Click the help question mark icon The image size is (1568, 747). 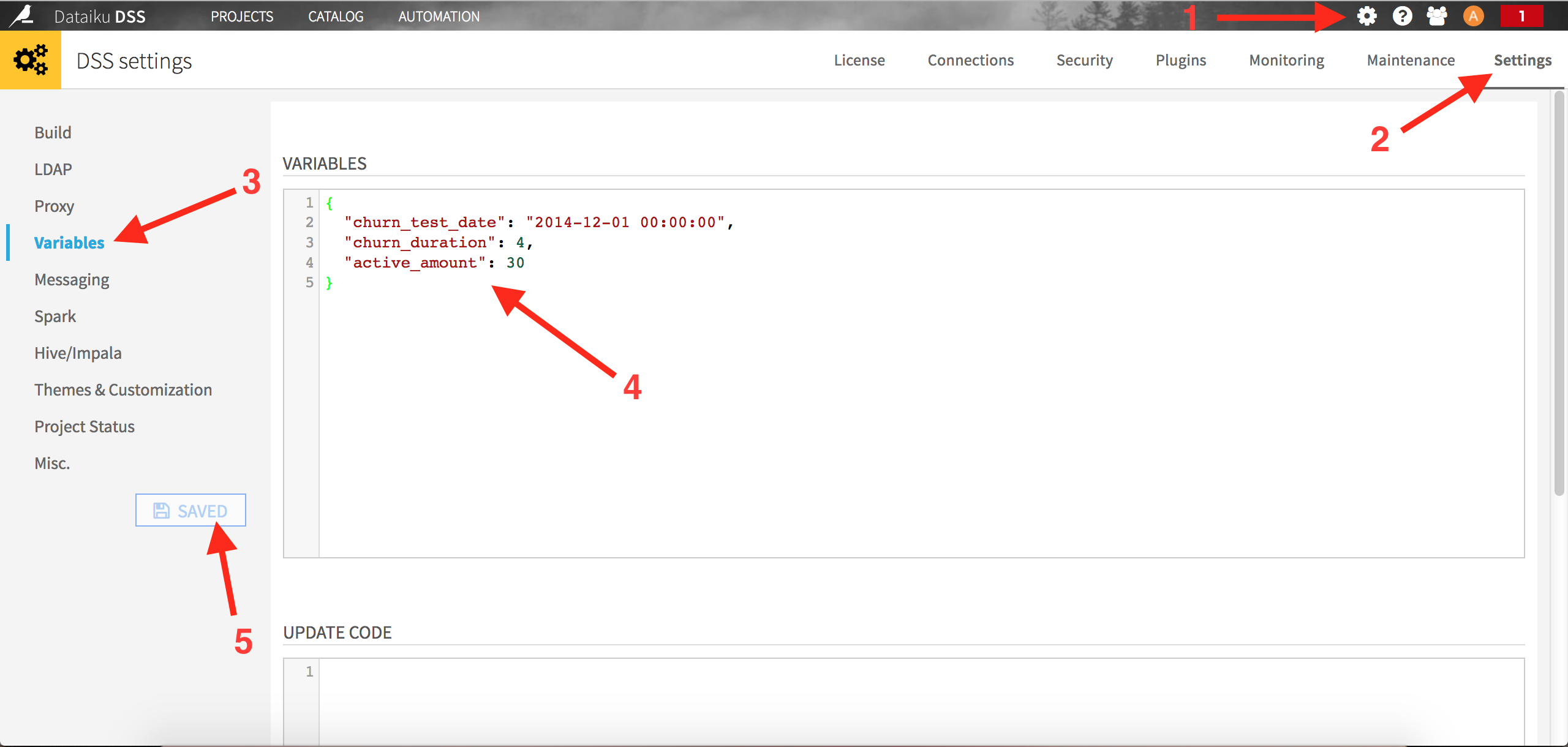[x=1401, y=16]
